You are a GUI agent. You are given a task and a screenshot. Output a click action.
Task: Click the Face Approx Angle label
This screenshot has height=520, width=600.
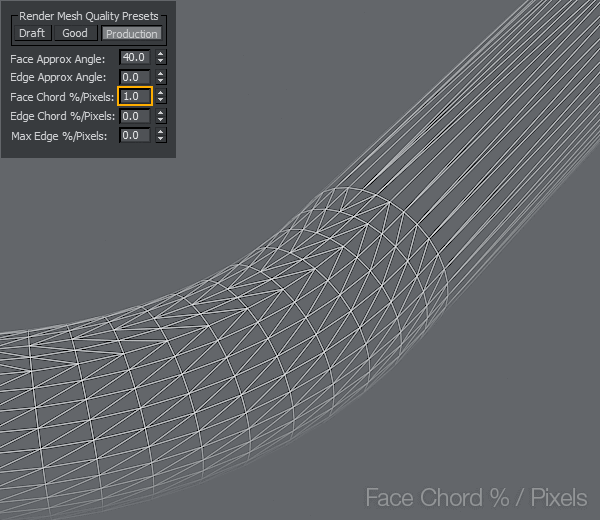tap(57, 59)
